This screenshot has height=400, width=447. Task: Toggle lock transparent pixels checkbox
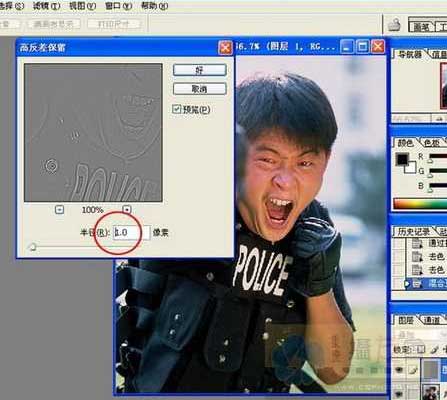pos(421,349)
